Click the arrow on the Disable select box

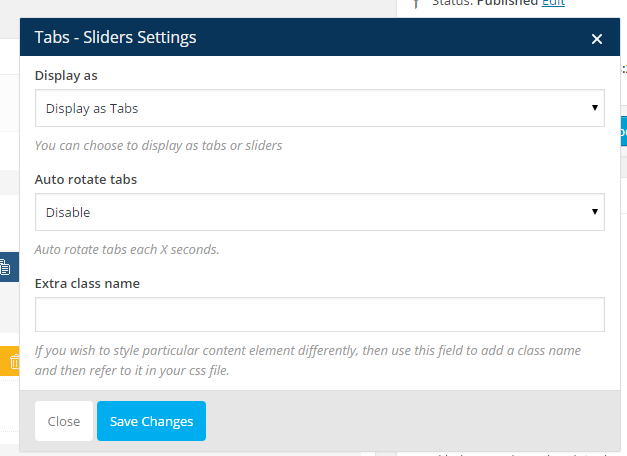click(x=595, y=212)
